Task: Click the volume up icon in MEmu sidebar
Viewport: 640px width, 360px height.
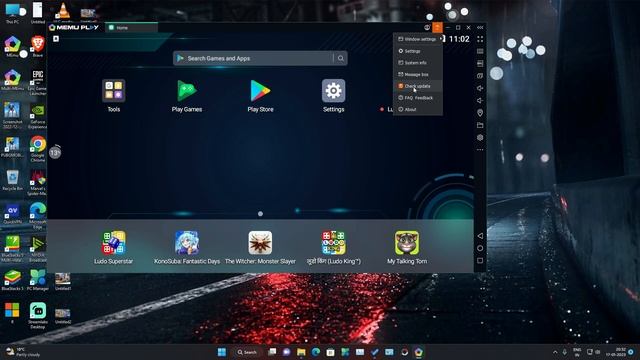Action: pyautogui.click(x=480, y=88)
